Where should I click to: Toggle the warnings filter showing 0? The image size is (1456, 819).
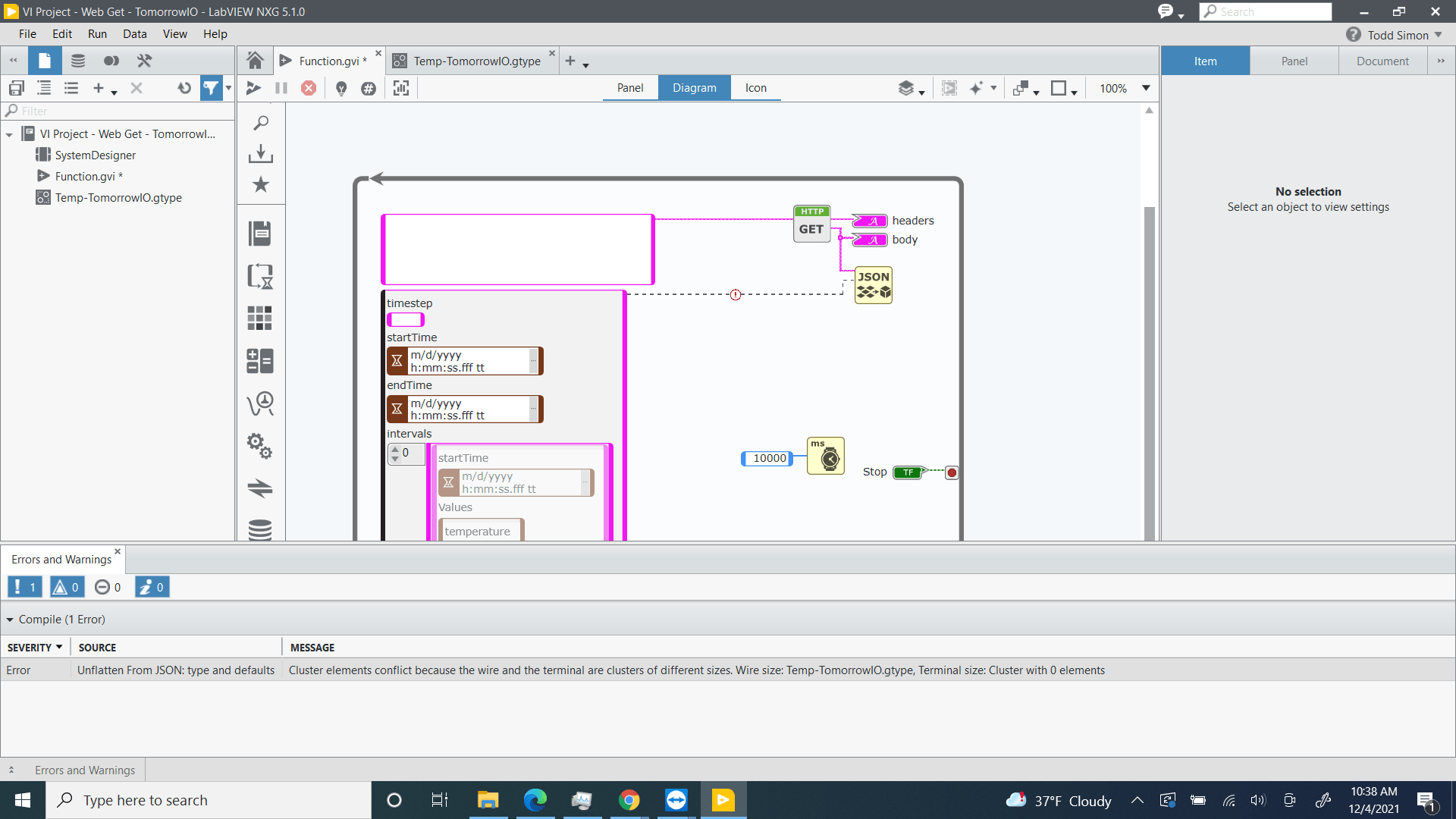coord(67,587)
